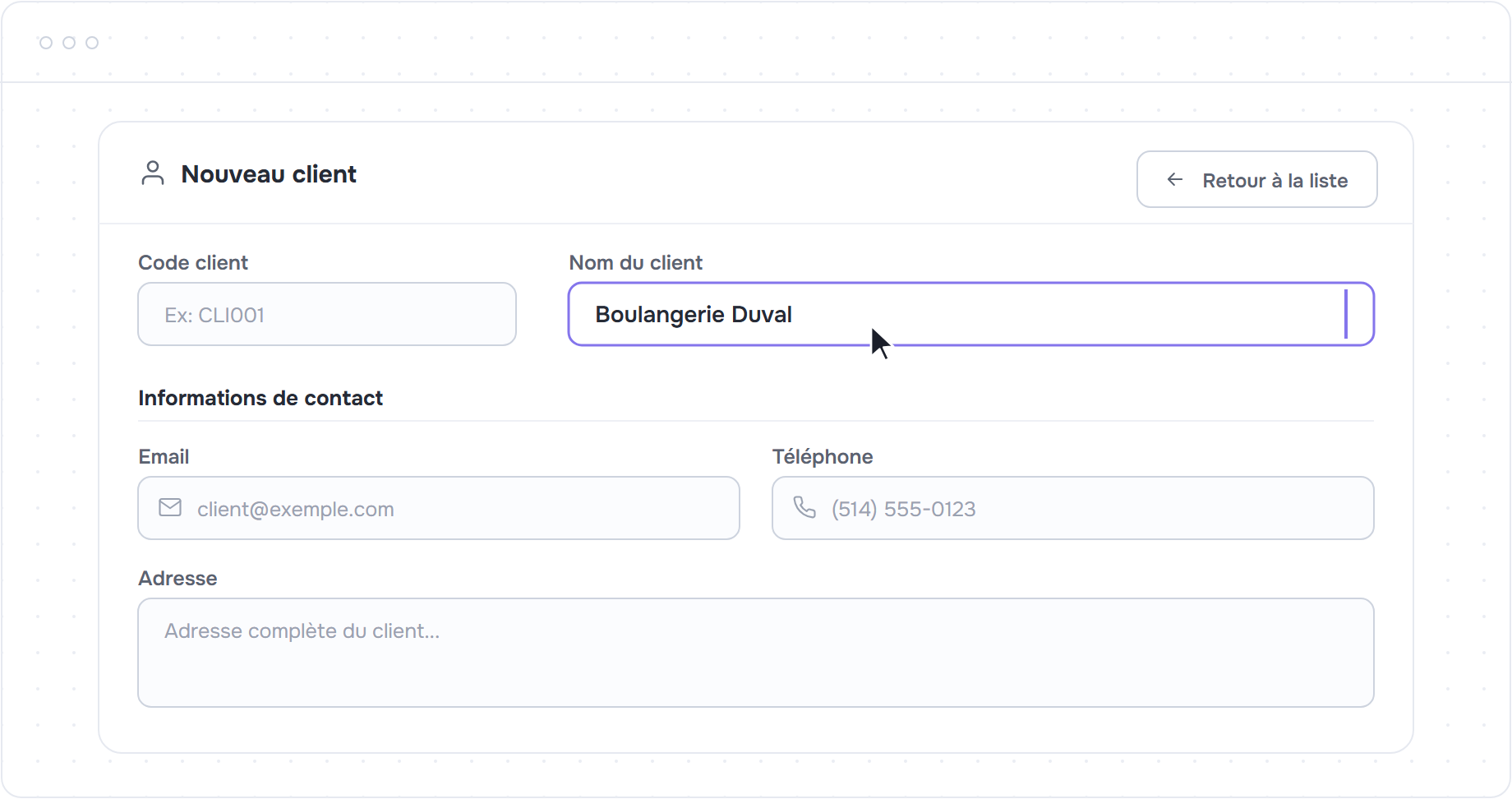Click the second window control circle

[69, 43]
